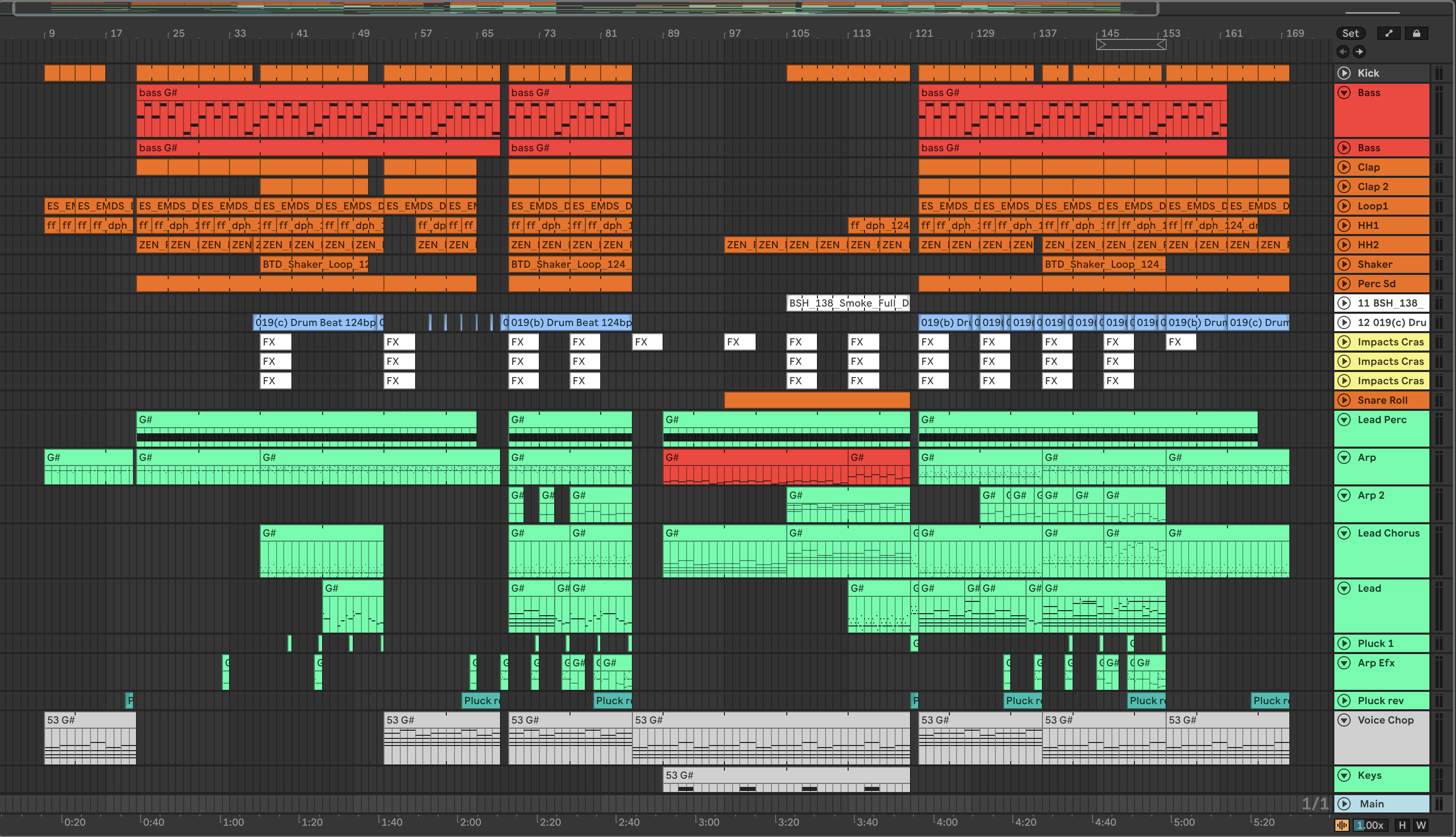Fold the Voice Chop track
This screenshot has height=837, width=1456.
tap(1344, 720)
